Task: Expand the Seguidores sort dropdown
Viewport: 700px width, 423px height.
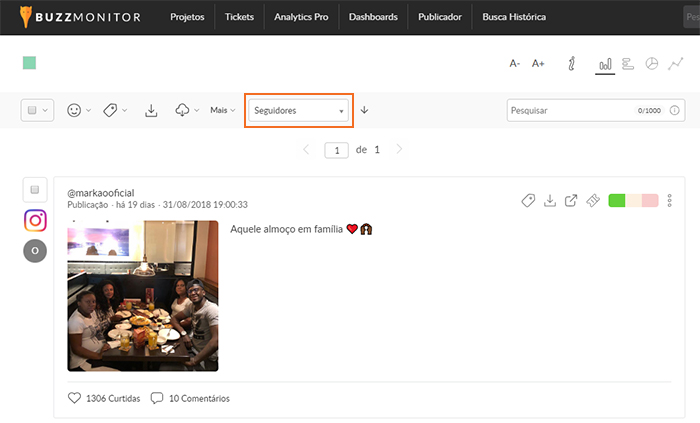Action: pos(297,110)
